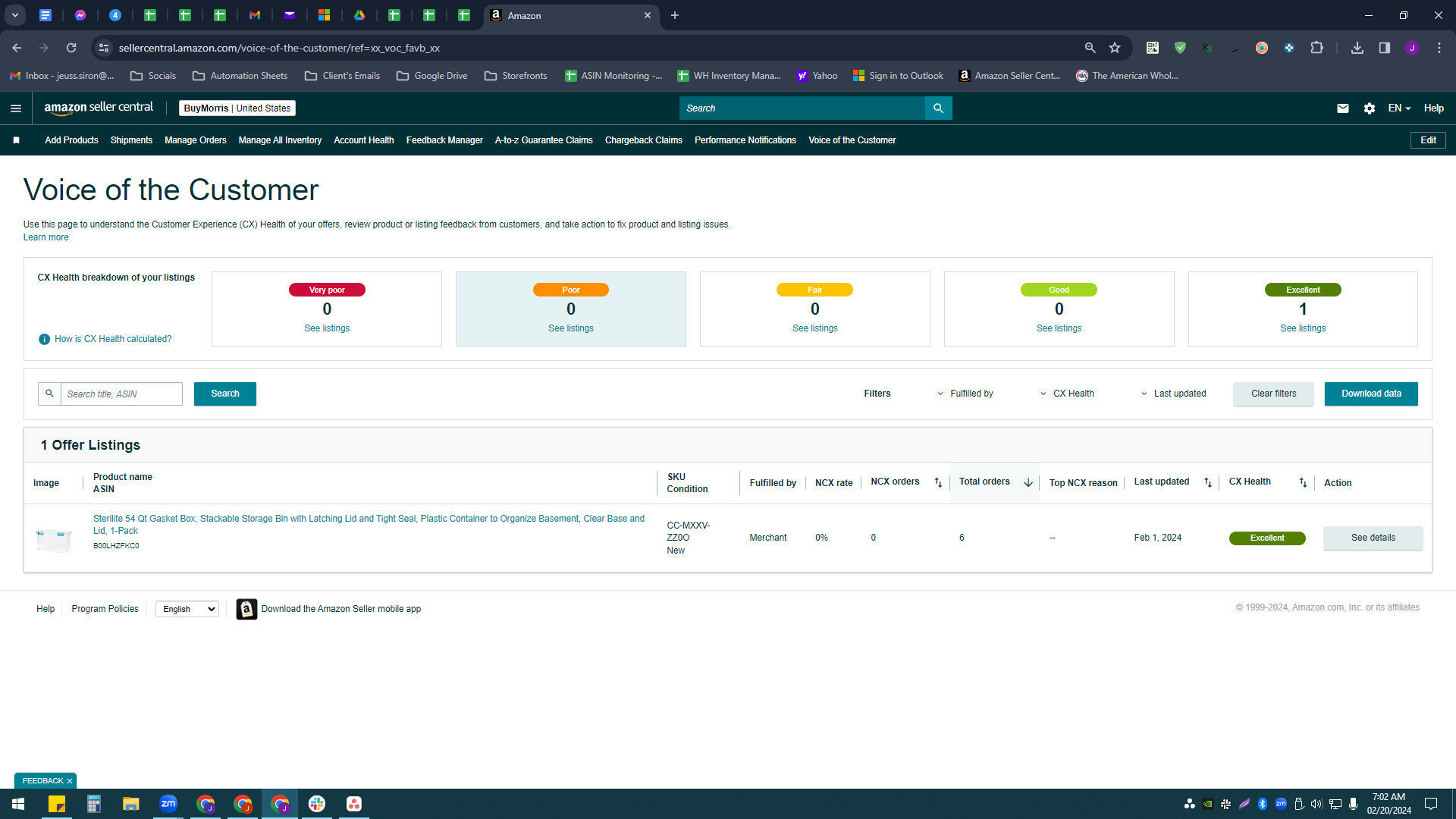Image resolution: width=1456 pixels, height=819 pixels.
Task: See listings under the Excellent card
Action: pyautogui.click(x=1303, y=328)
